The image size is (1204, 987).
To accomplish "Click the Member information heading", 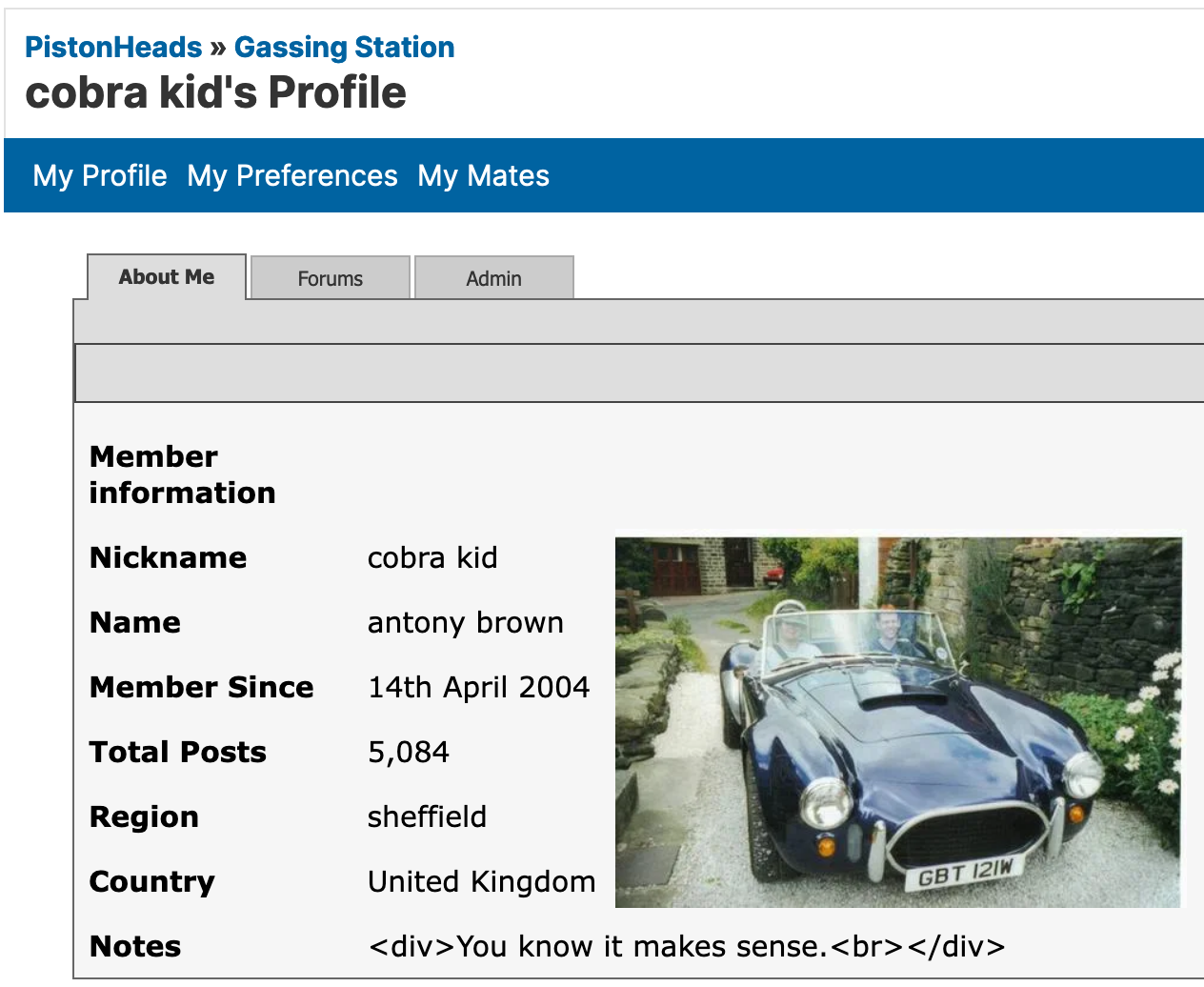I will click(182, 474).
